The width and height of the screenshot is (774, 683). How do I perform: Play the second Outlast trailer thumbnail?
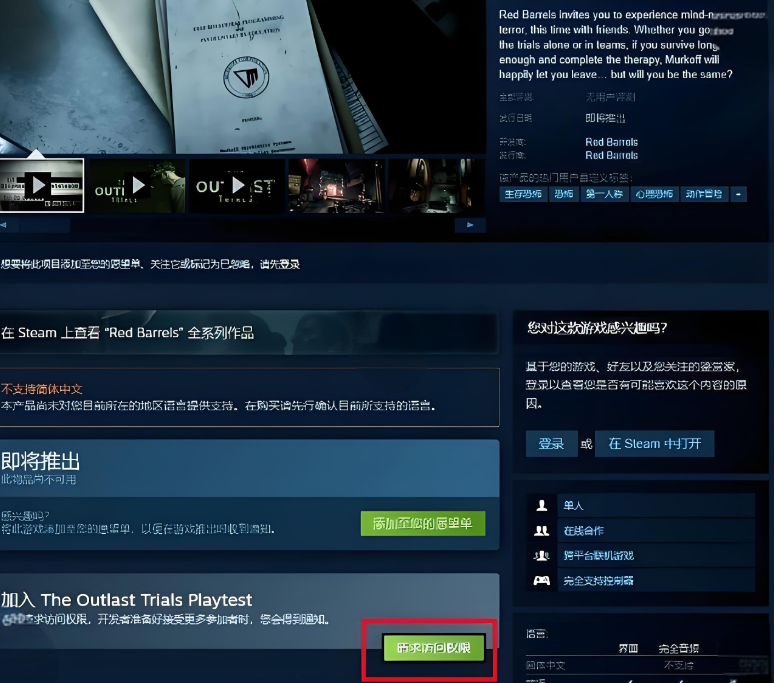pos(138,186)
